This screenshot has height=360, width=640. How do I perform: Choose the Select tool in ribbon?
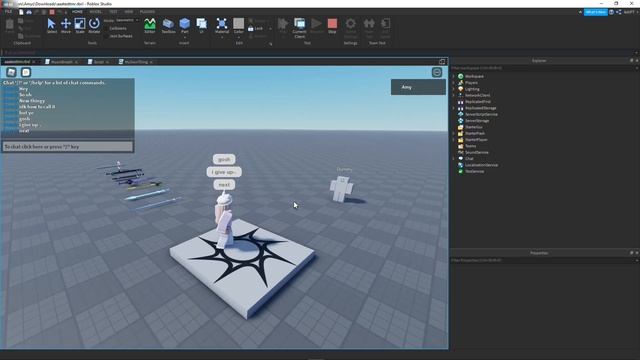click(51, 26)
